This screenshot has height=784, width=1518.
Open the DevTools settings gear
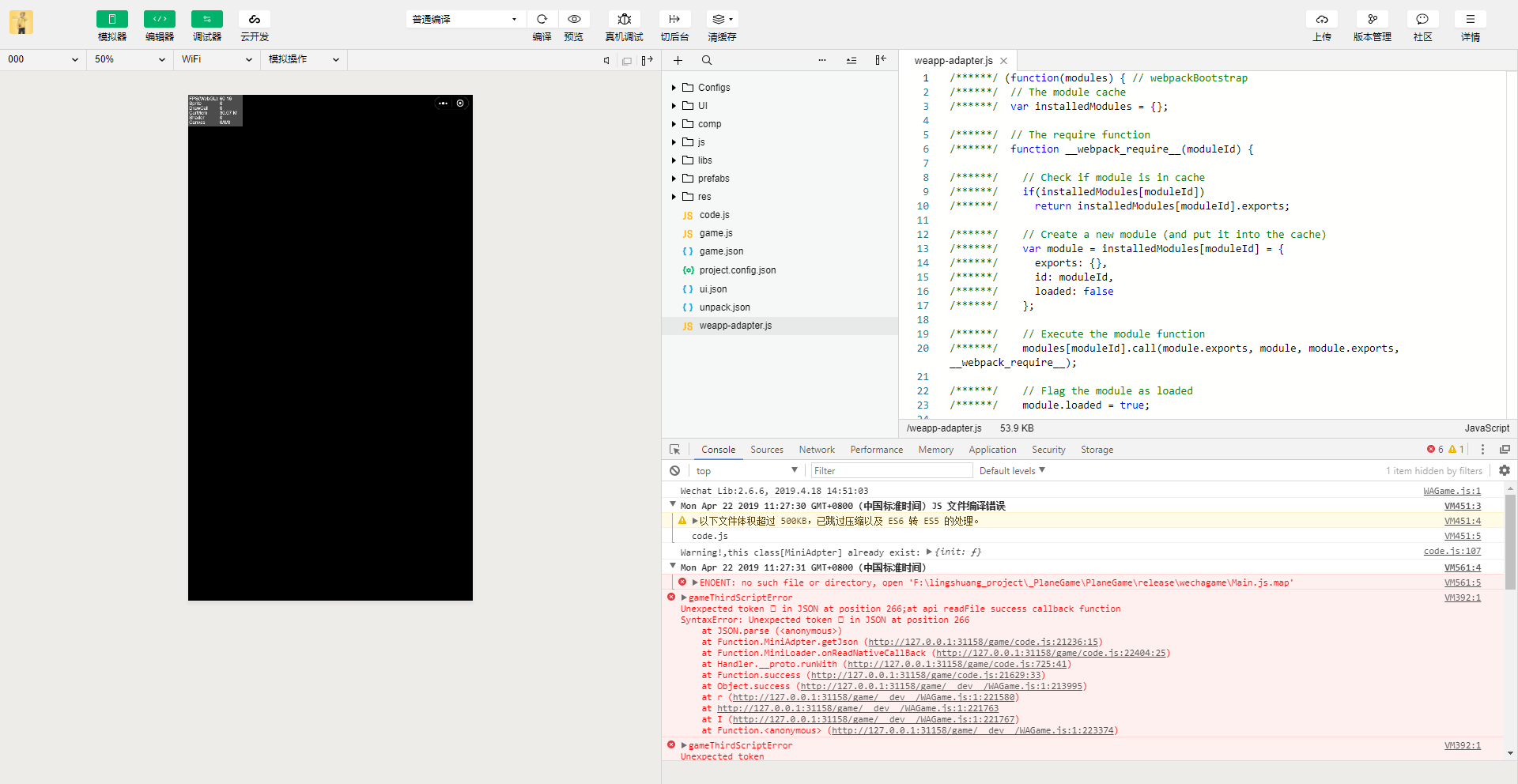[1504, 470]
